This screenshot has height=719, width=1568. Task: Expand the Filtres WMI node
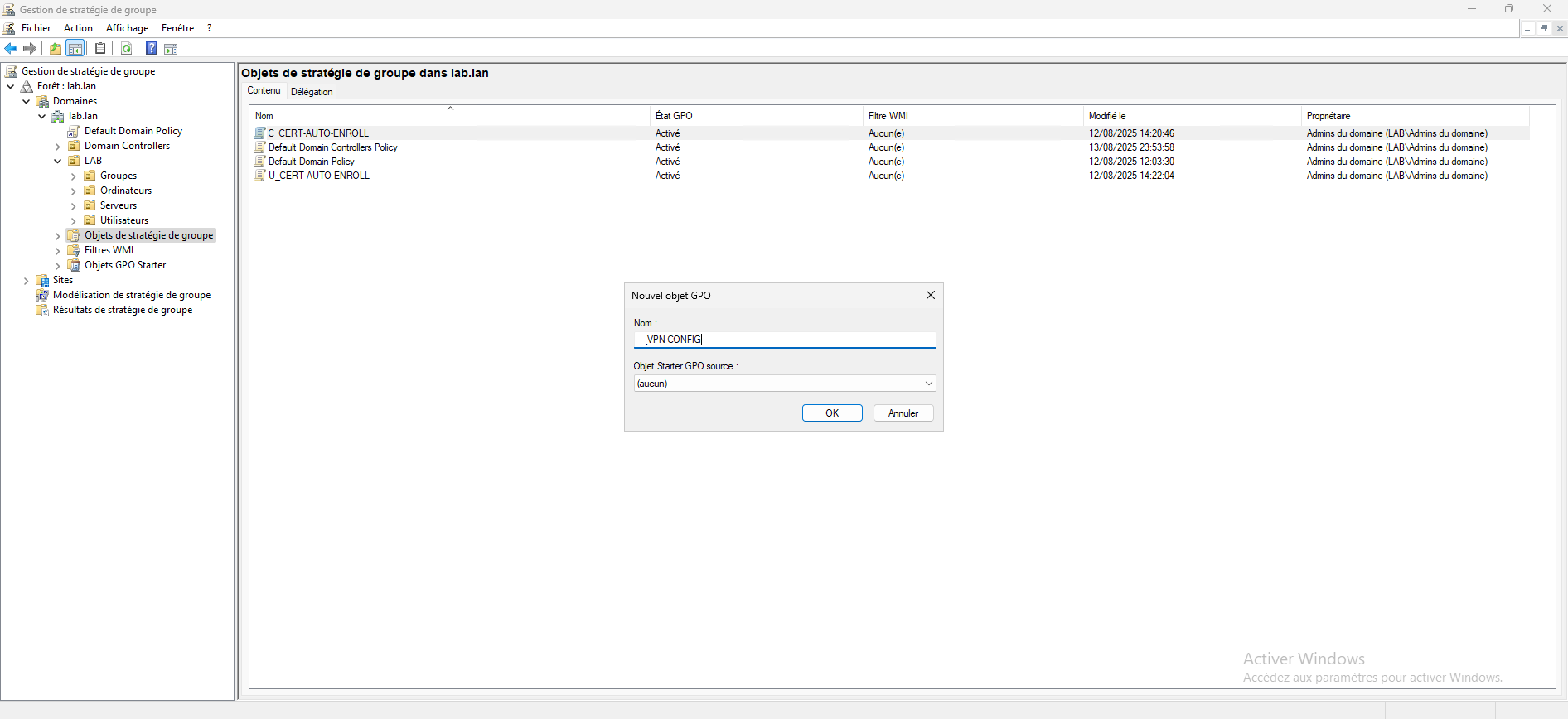(x=58, y=251)
